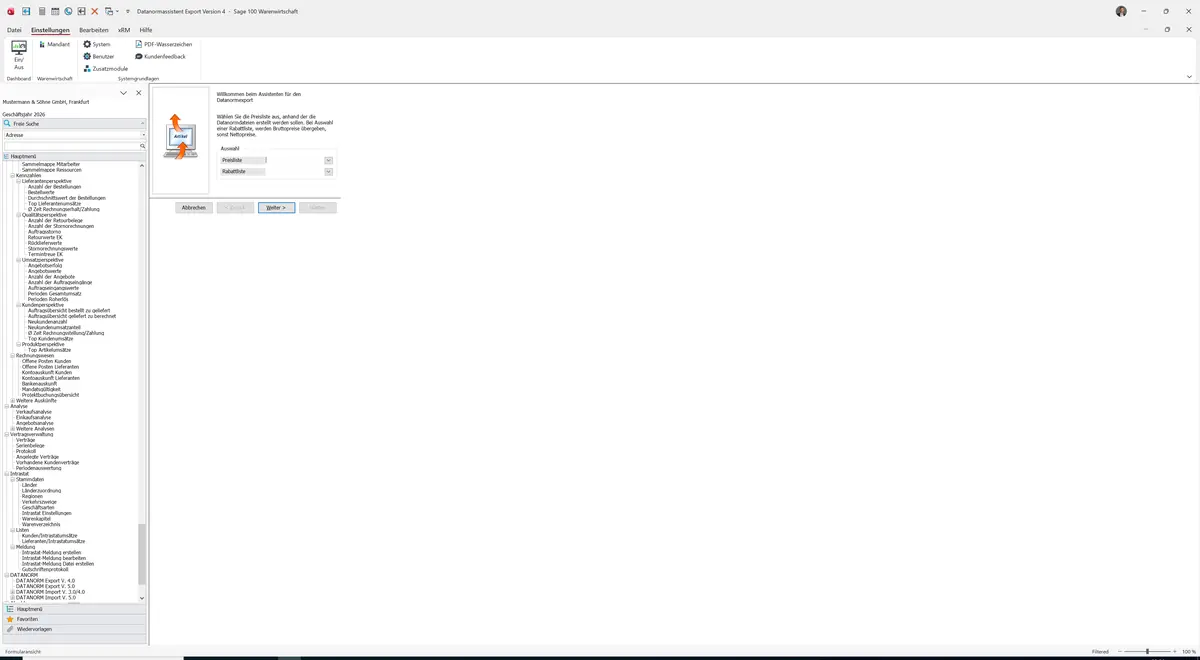This screenshot has height=660, width=1200.
Task: Collapse the navigation pane with the chevron
Action: tap(124, 93)
